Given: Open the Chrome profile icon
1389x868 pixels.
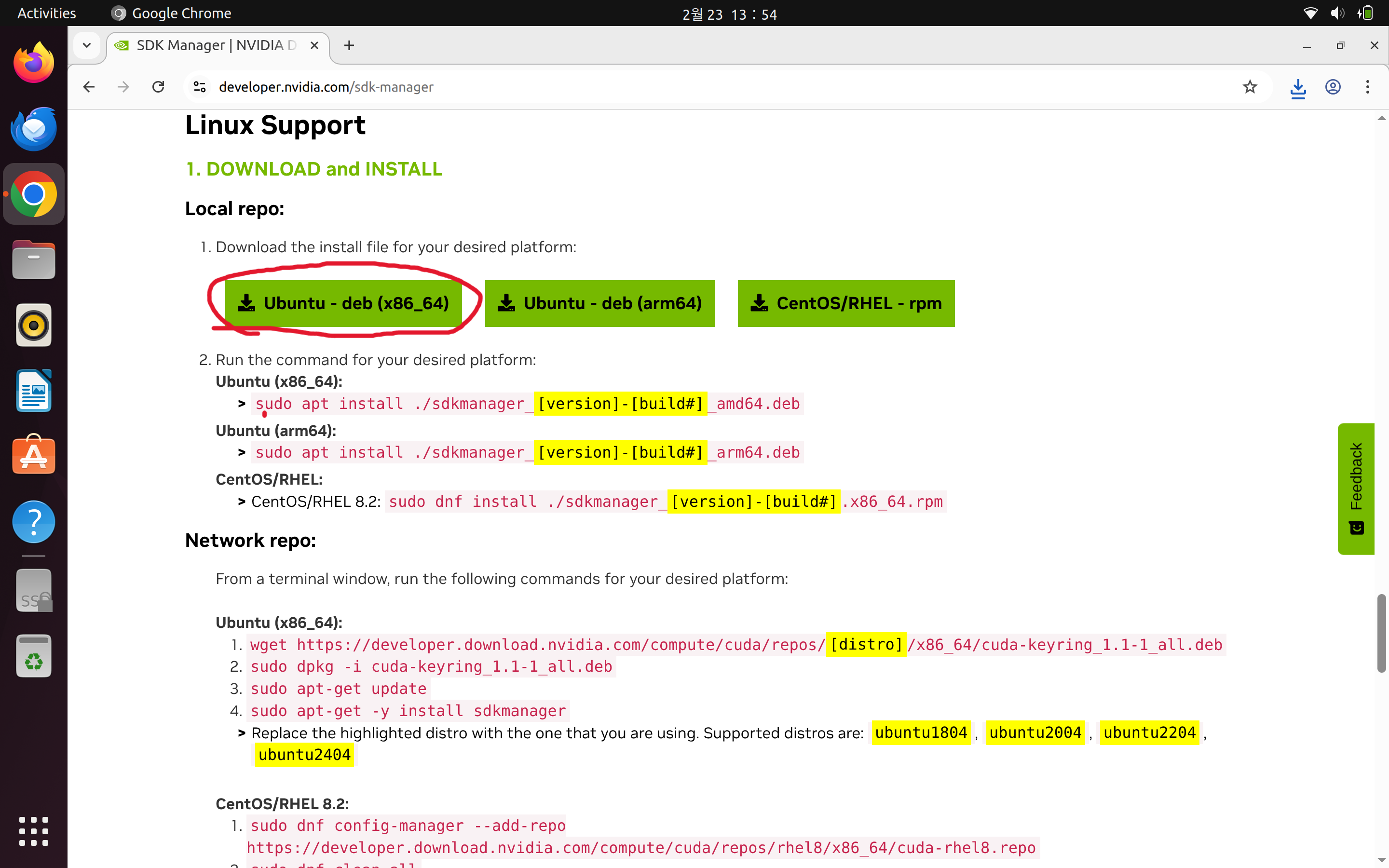Looking at the screenshot, I should (x=1333, y=87).
